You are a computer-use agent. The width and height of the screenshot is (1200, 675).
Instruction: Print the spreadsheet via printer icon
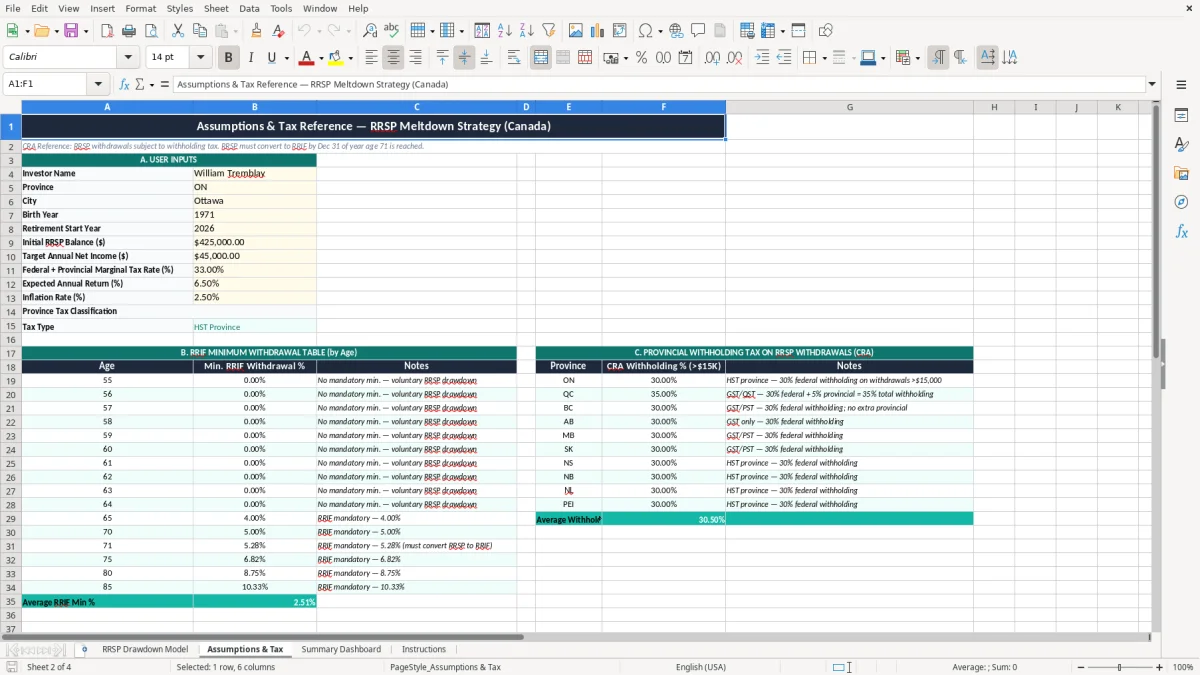pyautogui.click(x=128, y=31)
